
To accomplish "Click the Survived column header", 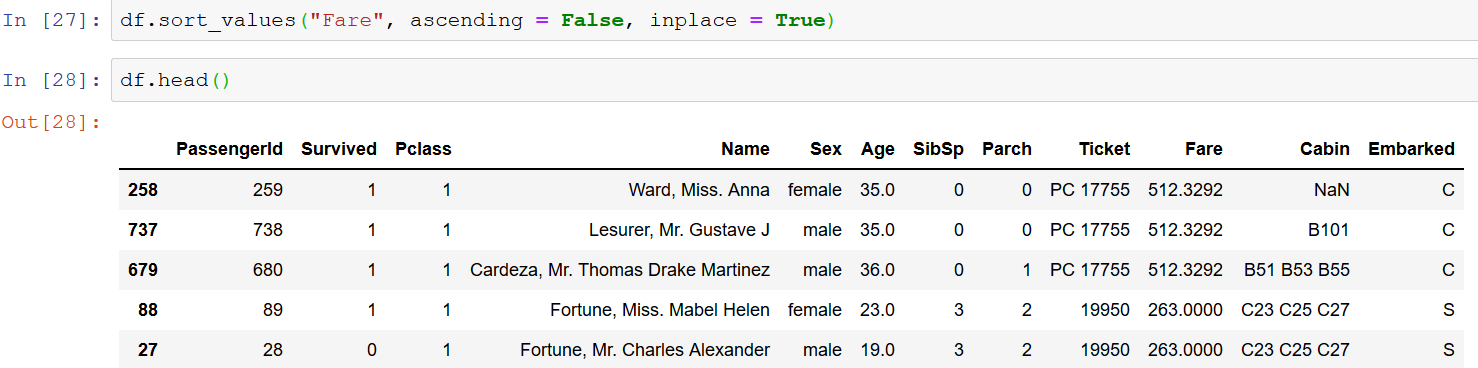I will pyautogui.click(x=339, y=149).
